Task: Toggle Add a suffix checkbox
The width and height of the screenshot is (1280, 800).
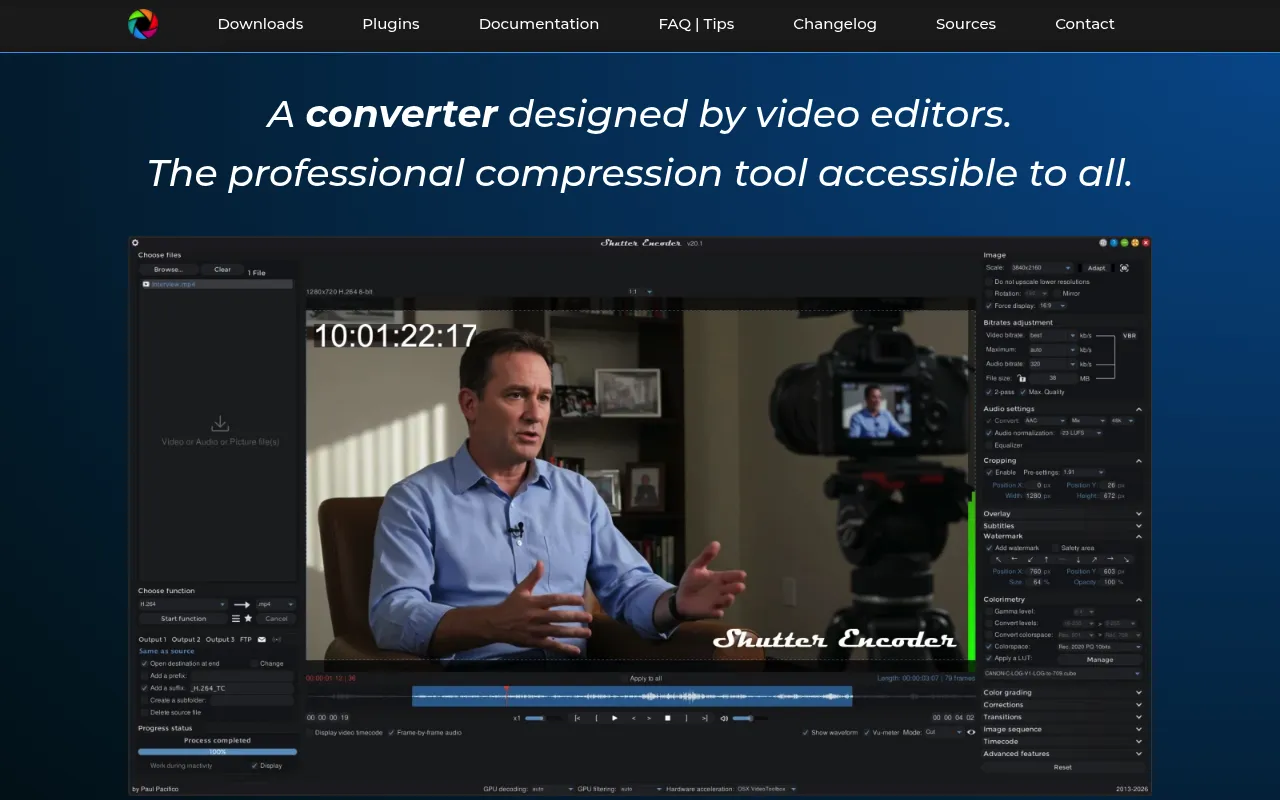Action: [144, 688]
